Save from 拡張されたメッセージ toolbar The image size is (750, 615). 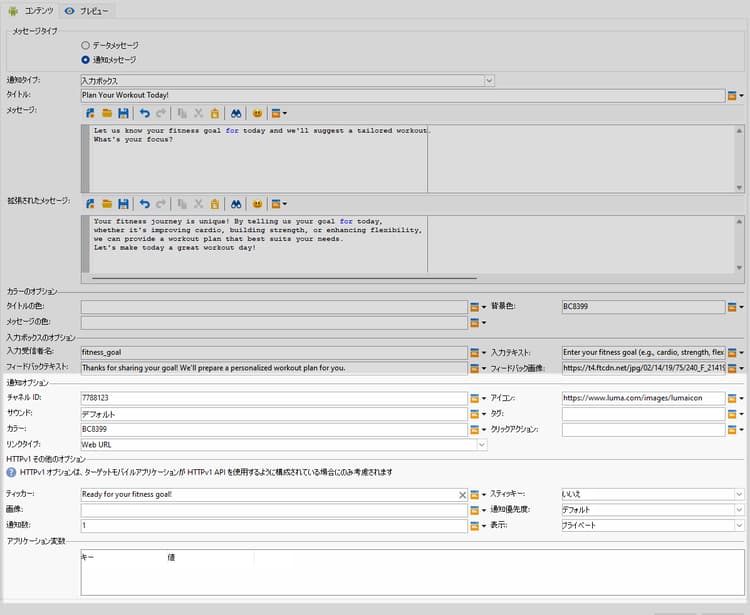tap(123, 204)
